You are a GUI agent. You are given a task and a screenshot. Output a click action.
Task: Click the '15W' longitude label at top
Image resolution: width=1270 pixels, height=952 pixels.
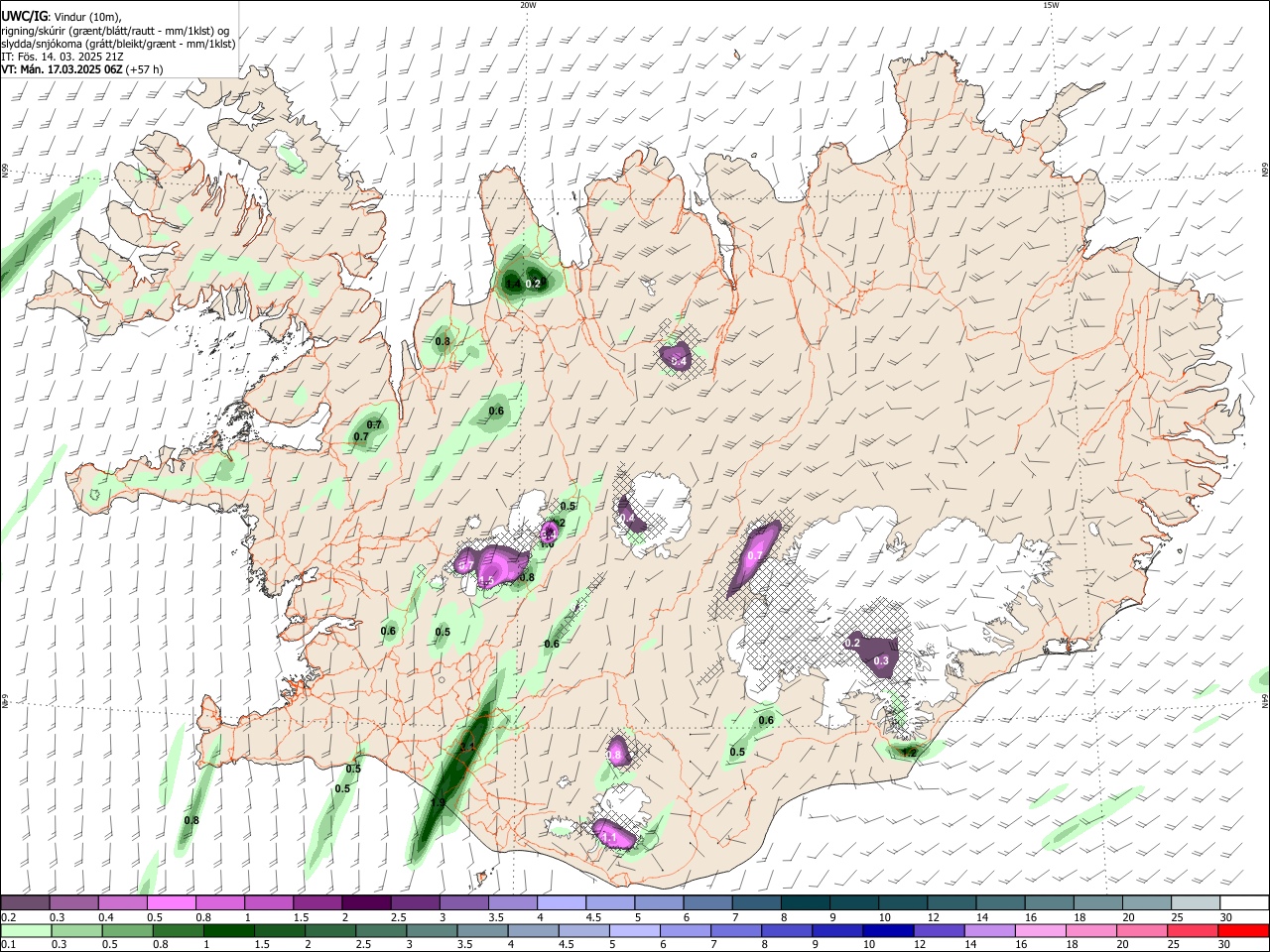(x=1051, y=5)
